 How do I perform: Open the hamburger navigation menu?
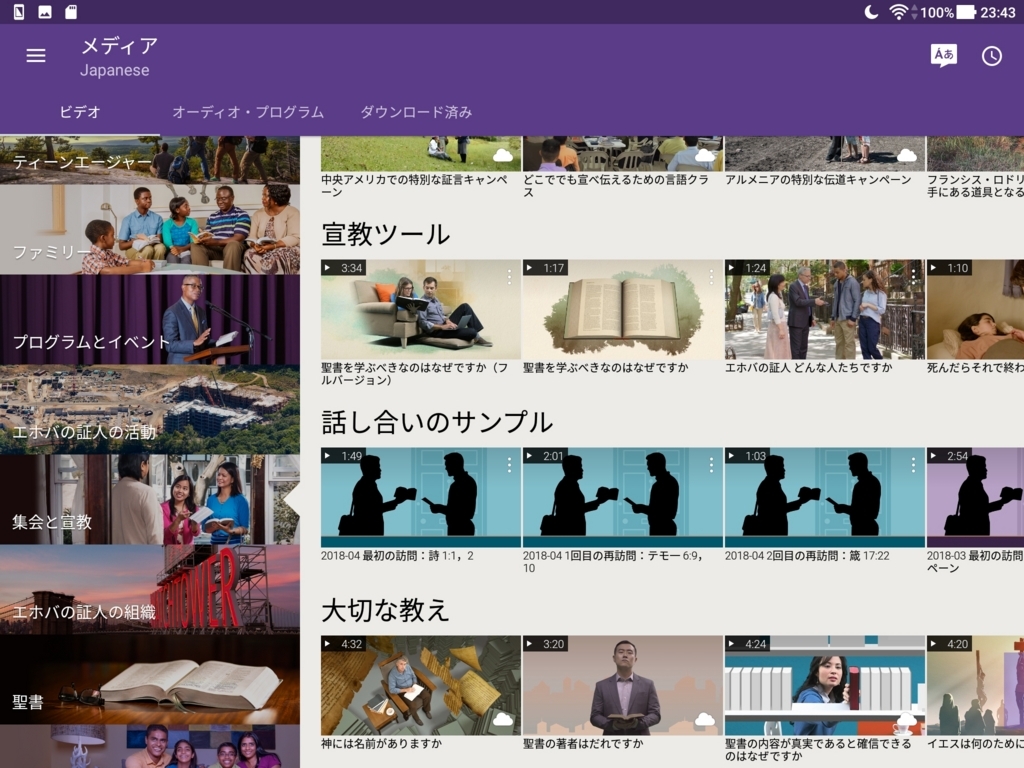(36, 56)
